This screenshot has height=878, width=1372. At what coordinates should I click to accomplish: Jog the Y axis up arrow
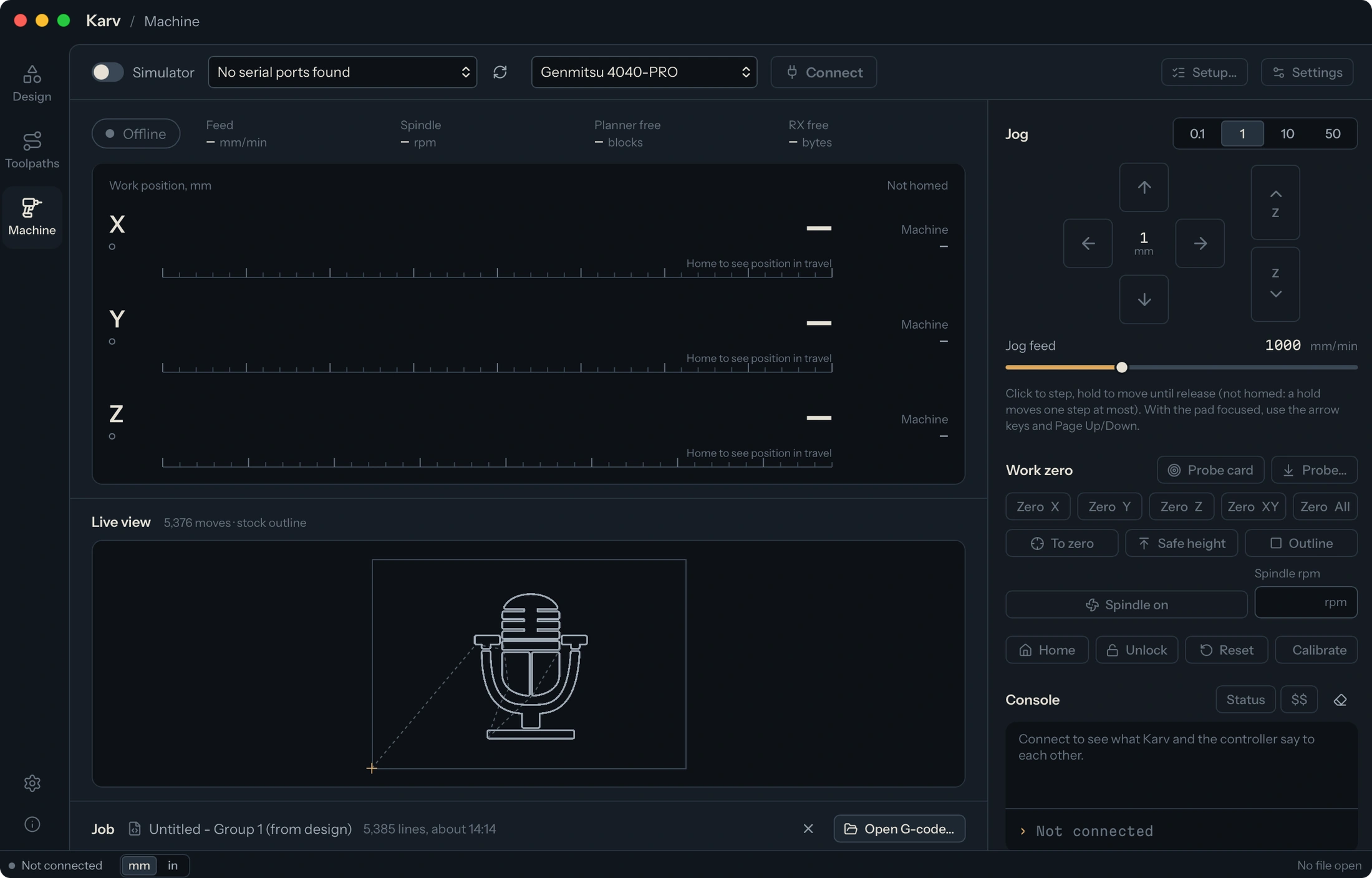click(x=1144, y=187)
